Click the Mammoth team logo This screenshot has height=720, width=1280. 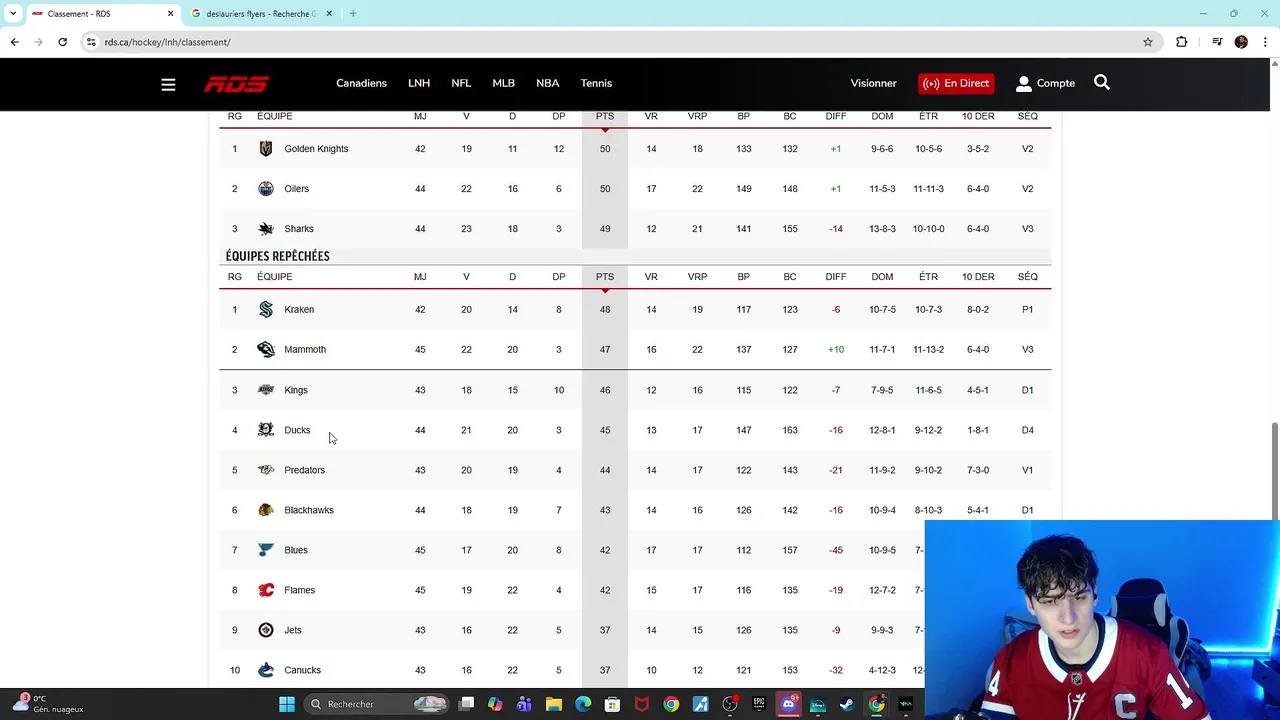pos(266,350)
